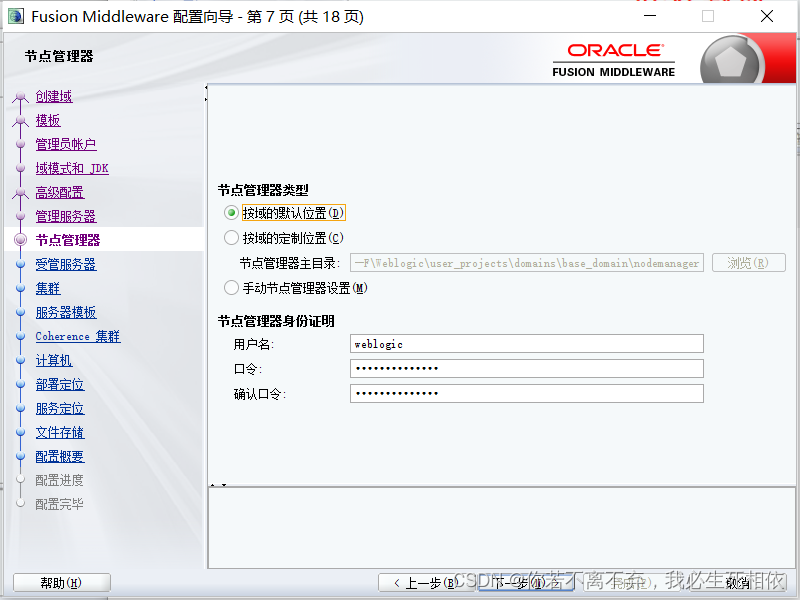Click the 用户名 field label
This screenshot has width=800, height=600.
tap(254, 344)
